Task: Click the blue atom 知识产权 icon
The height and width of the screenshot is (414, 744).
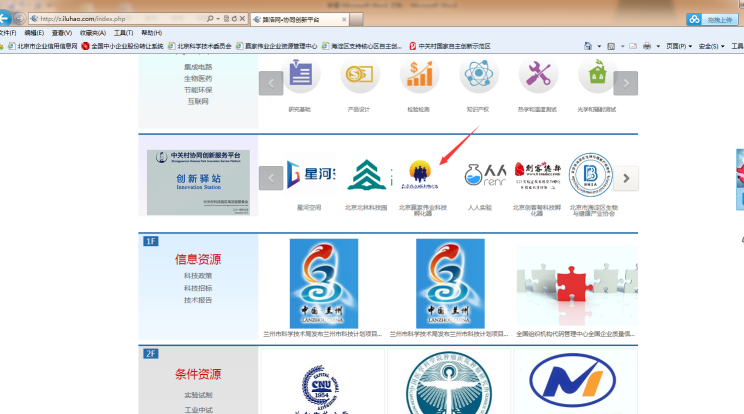Action: (x=478, y=74)
